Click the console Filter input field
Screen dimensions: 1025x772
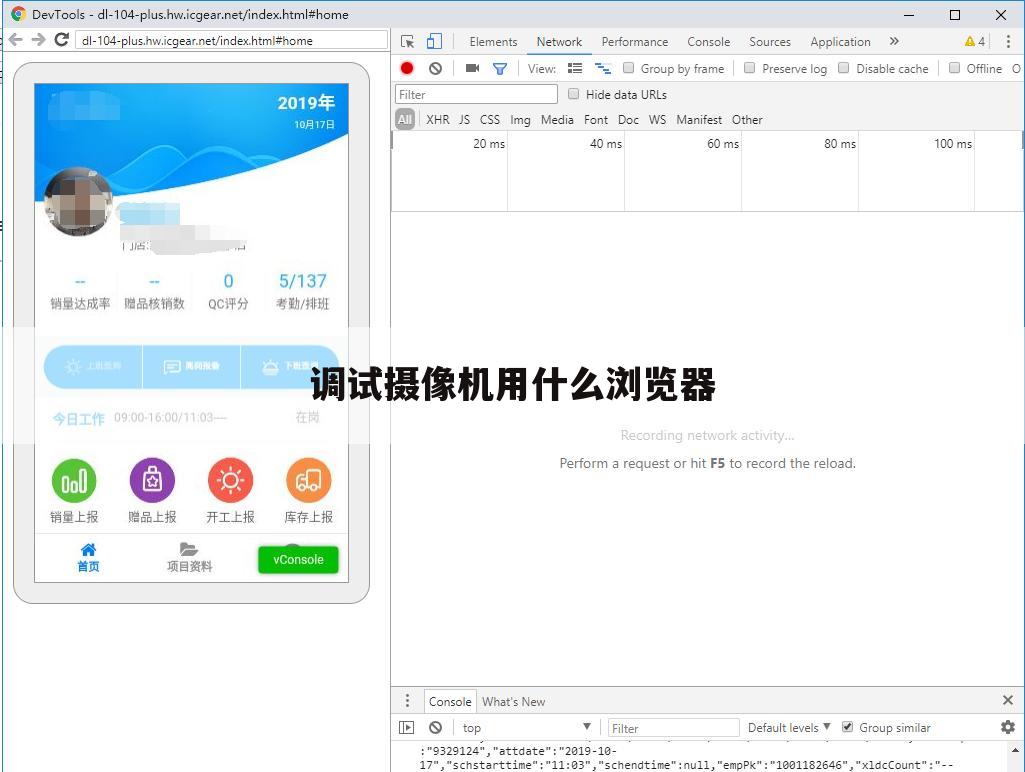pos(674,728)
